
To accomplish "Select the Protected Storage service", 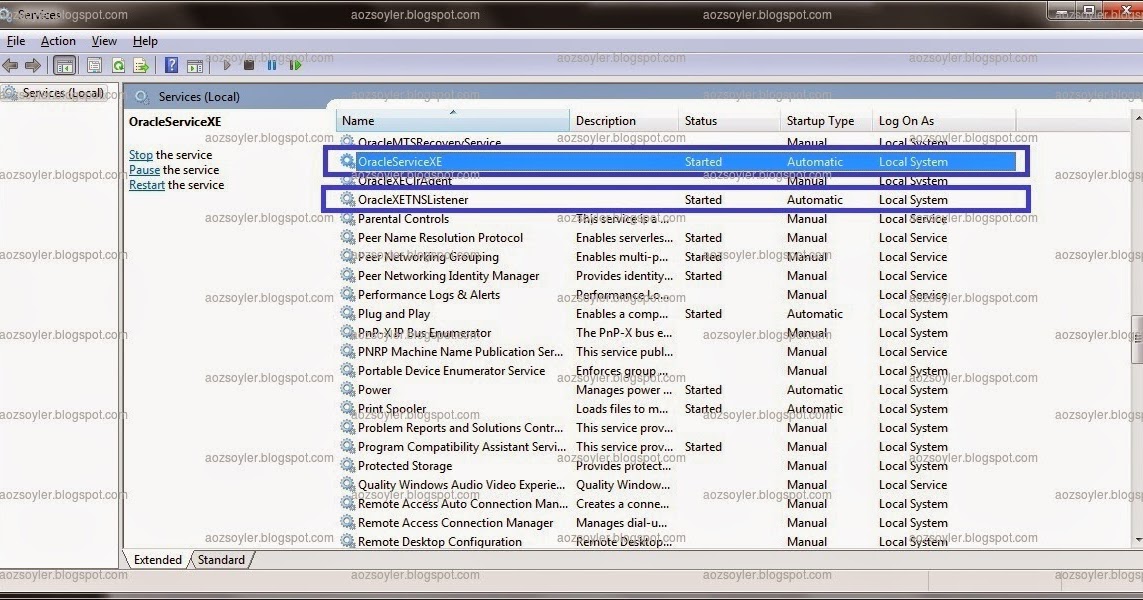I will [405, 465].
